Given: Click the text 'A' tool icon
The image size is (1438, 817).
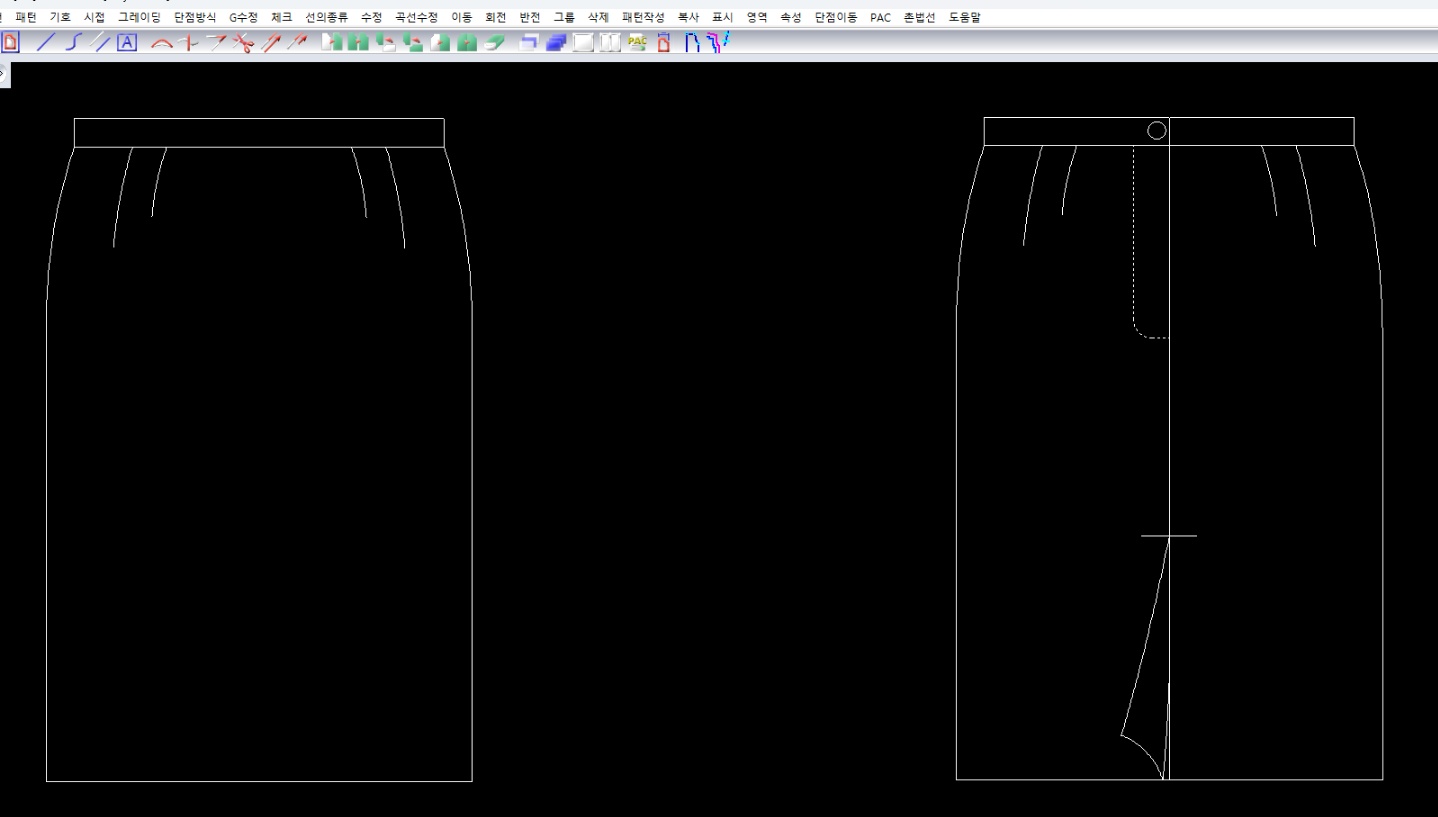Looking at the screenshot, I should [x=126, y=42].
